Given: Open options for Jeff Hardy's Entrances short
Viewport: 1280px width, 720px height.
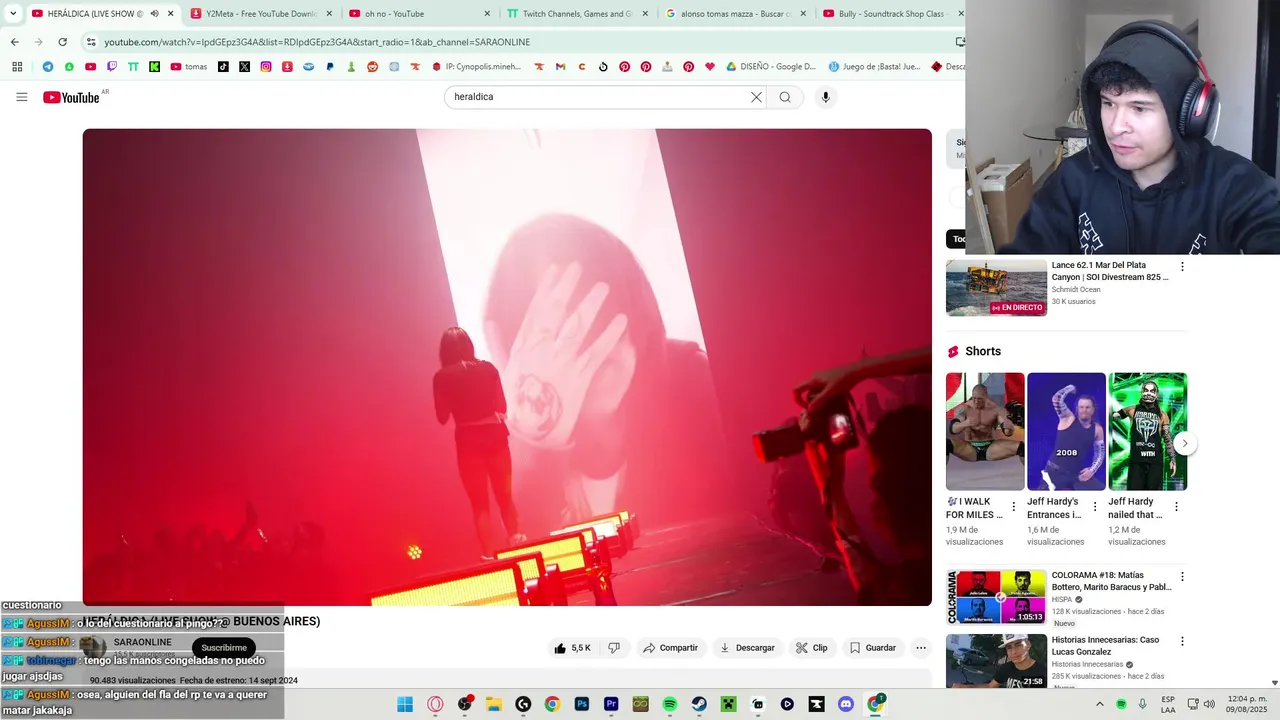Looking at the screenshot, I should 1094,507.
